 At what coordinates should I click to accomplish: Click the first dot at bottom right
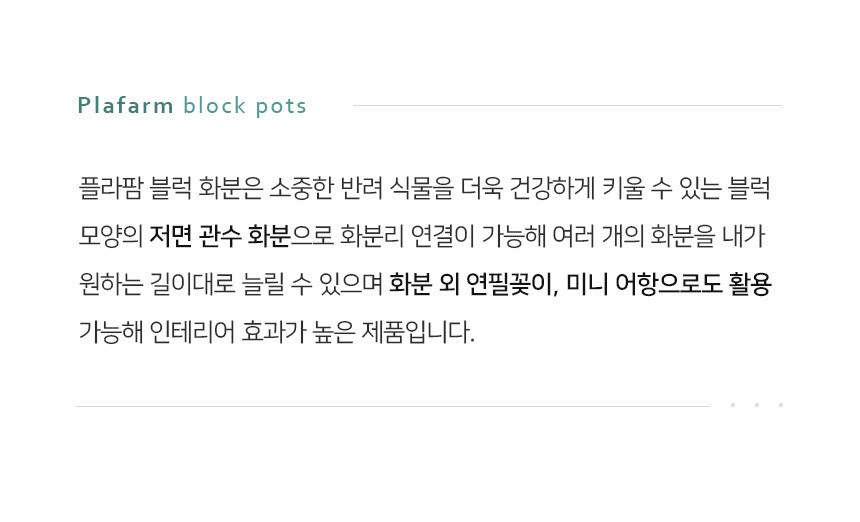[x=733, y=405]
